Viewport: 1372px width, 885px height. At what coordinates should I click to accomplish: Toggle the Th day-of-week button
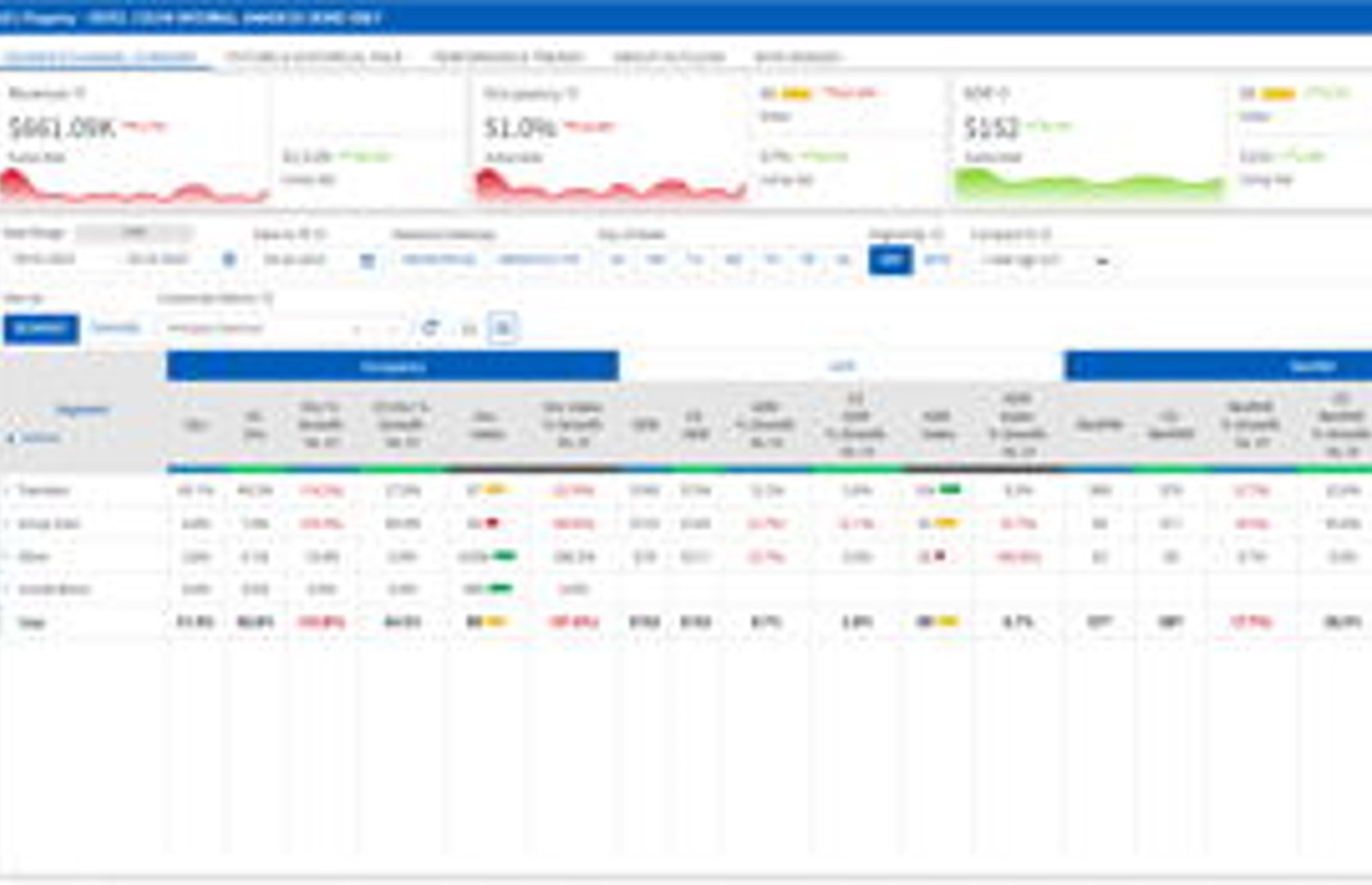[771, 259]
